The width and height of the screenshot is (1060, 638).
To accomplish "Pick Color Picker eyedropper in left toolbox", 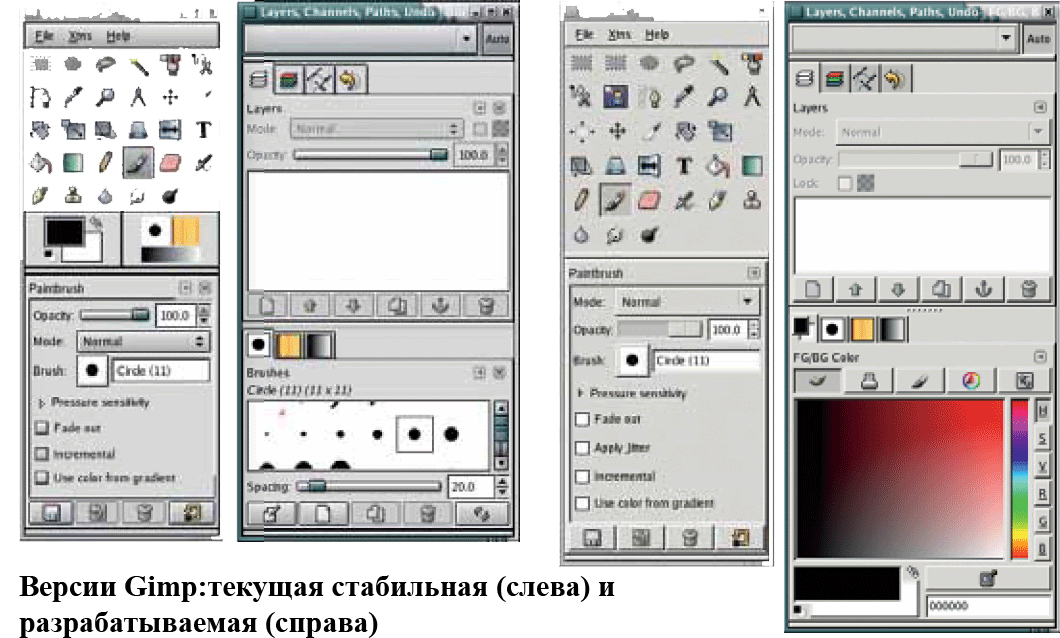I will (73, 97).
